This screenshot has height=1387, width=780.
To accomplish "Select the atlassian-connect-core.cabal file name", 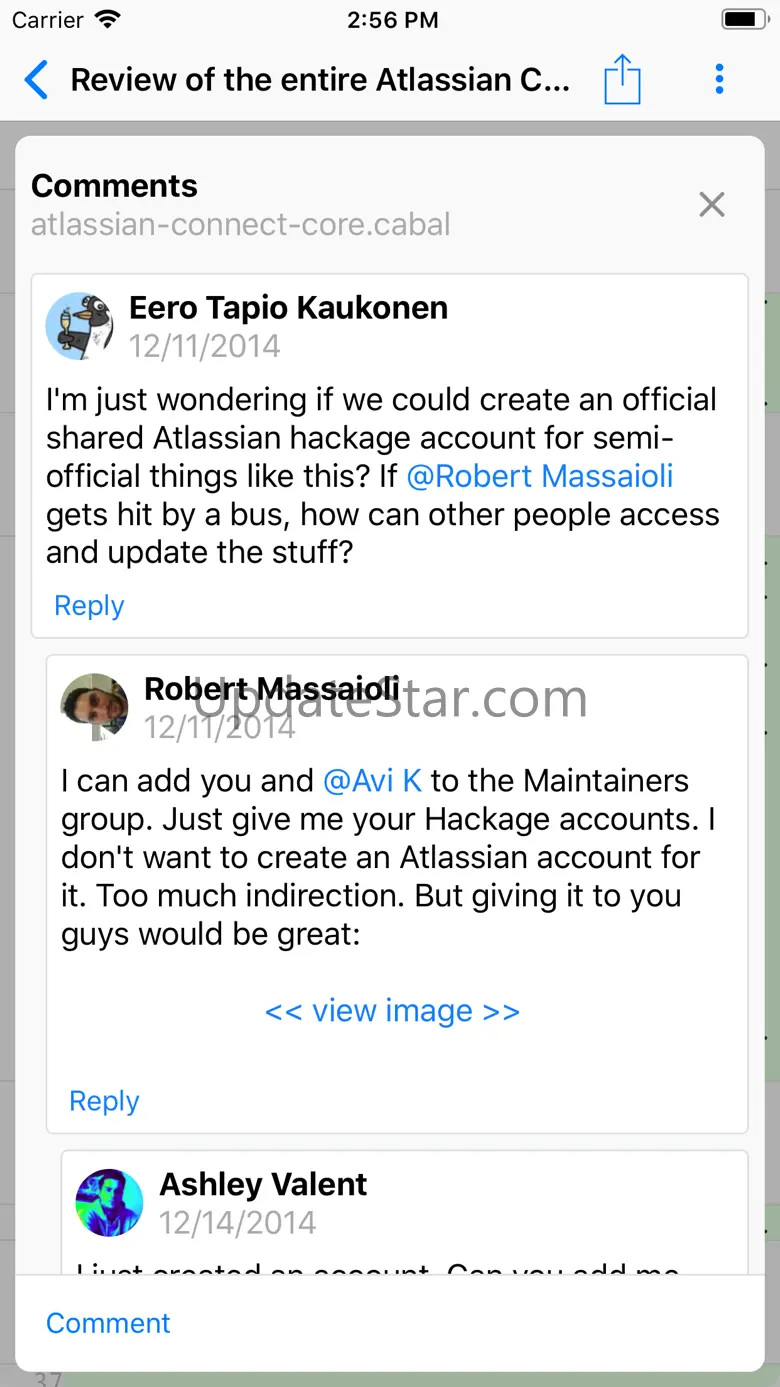I will tap(241, 224).
